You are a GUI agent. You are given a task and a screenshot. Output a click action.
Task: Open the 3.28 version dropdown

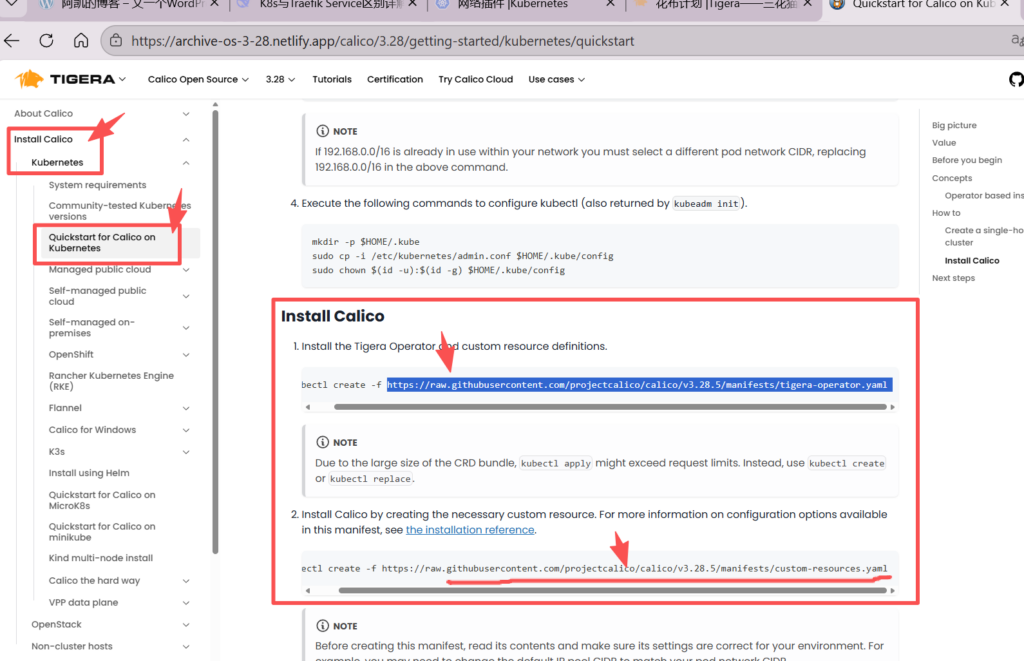click(x=280, y=79)
